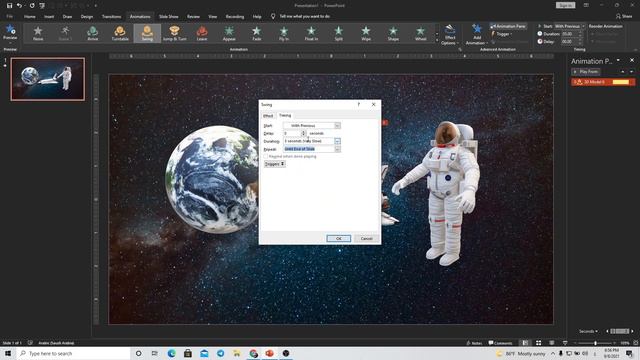Screen dimensions: 640x360
Task: Click Play From in Animation Pane
Action: 586,72
